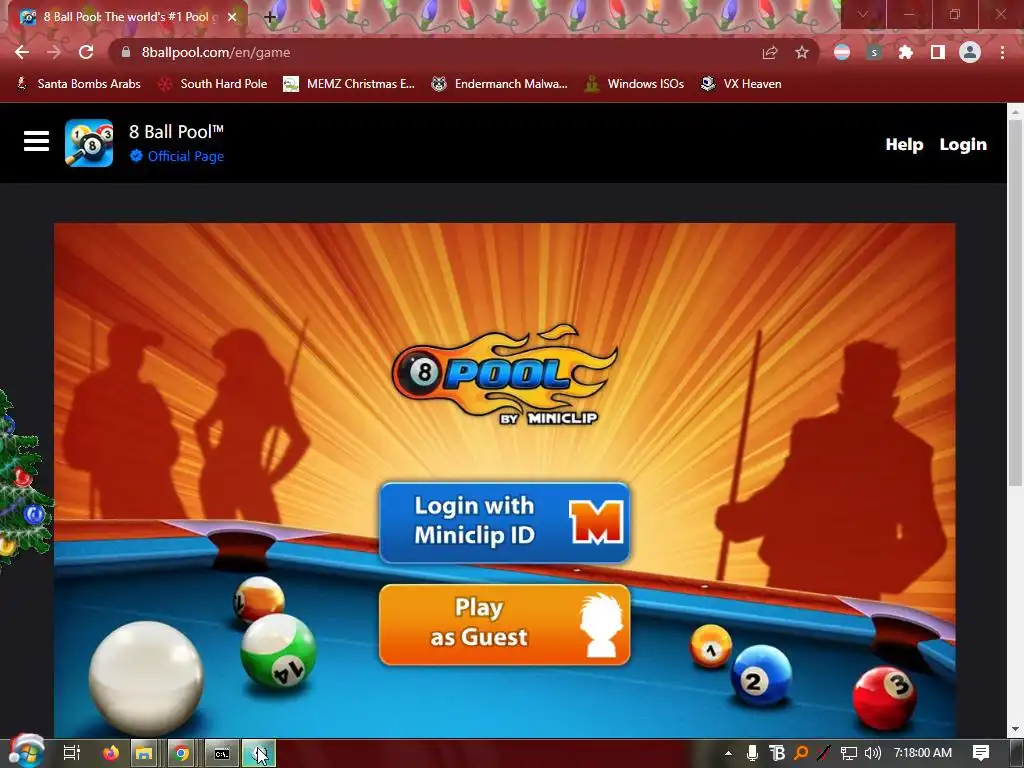Open the Windows Start button with Santa hat

(x=26, y=752)
